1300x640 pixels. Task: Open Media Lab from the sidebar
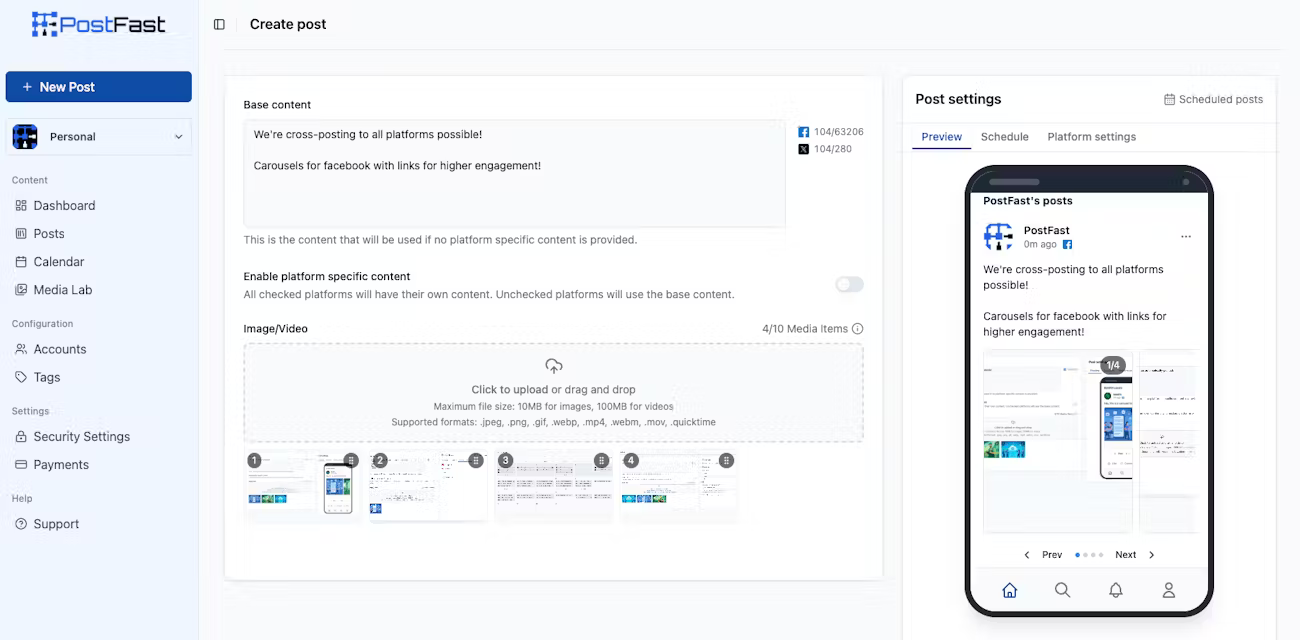click(x=22, y=289)
